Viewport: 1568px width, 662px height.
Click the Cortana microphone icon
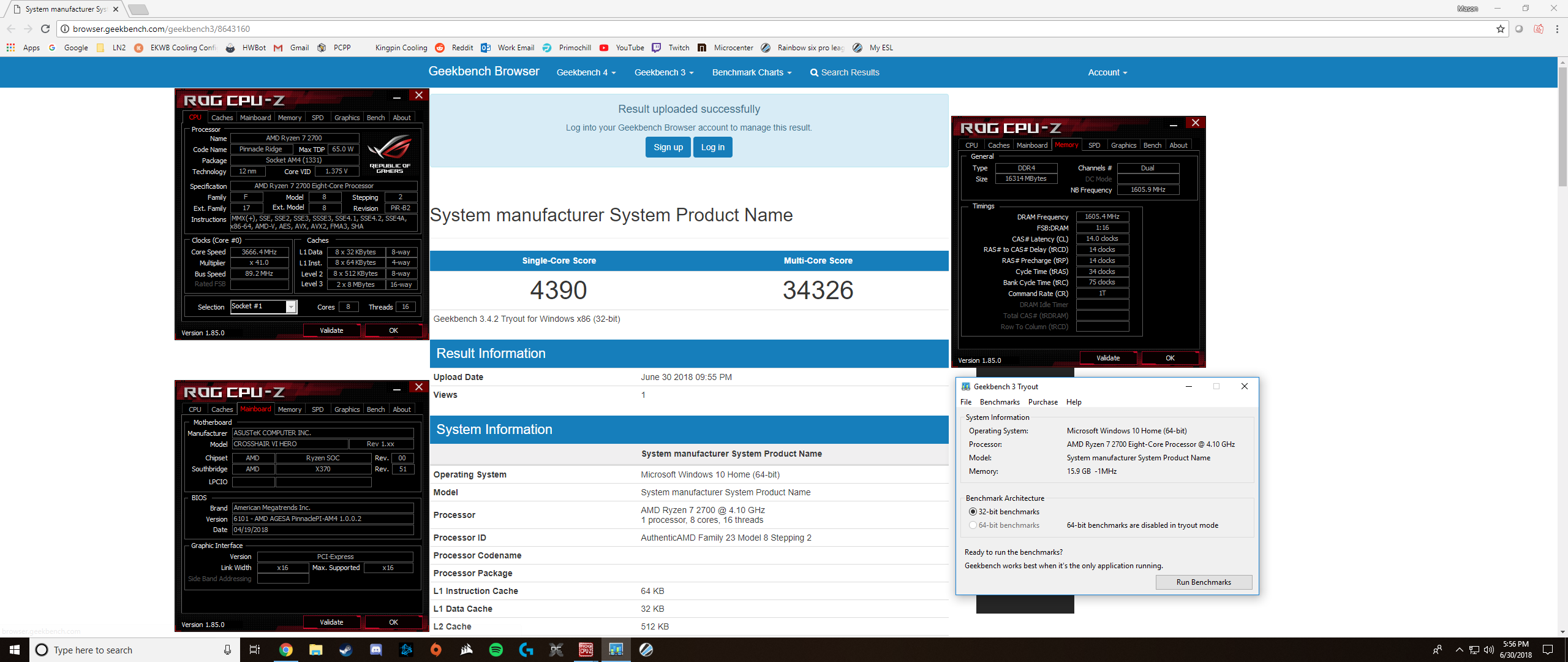click(227, 650)
